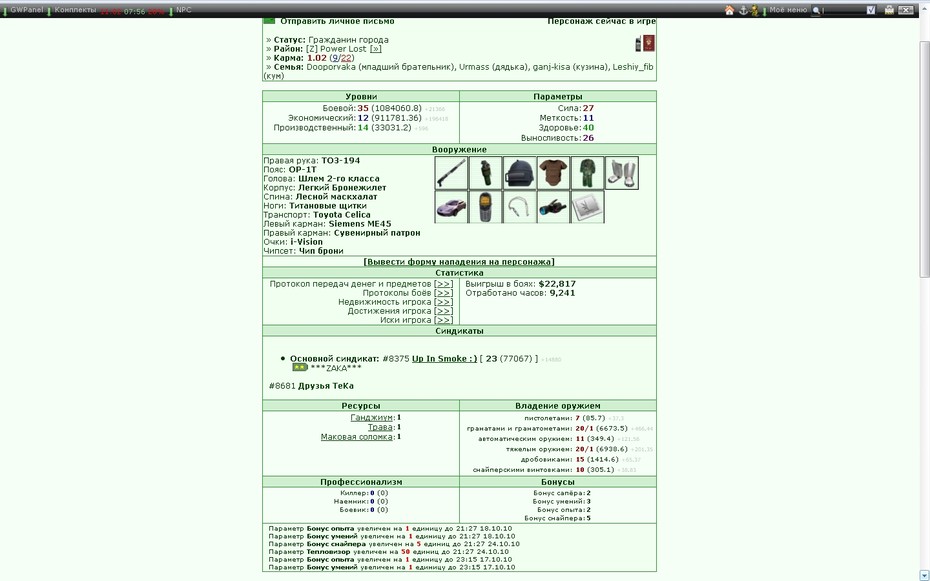Click the time 07:56 in top panel
This screenshot has width=930, height=581.
coord(134,11)
